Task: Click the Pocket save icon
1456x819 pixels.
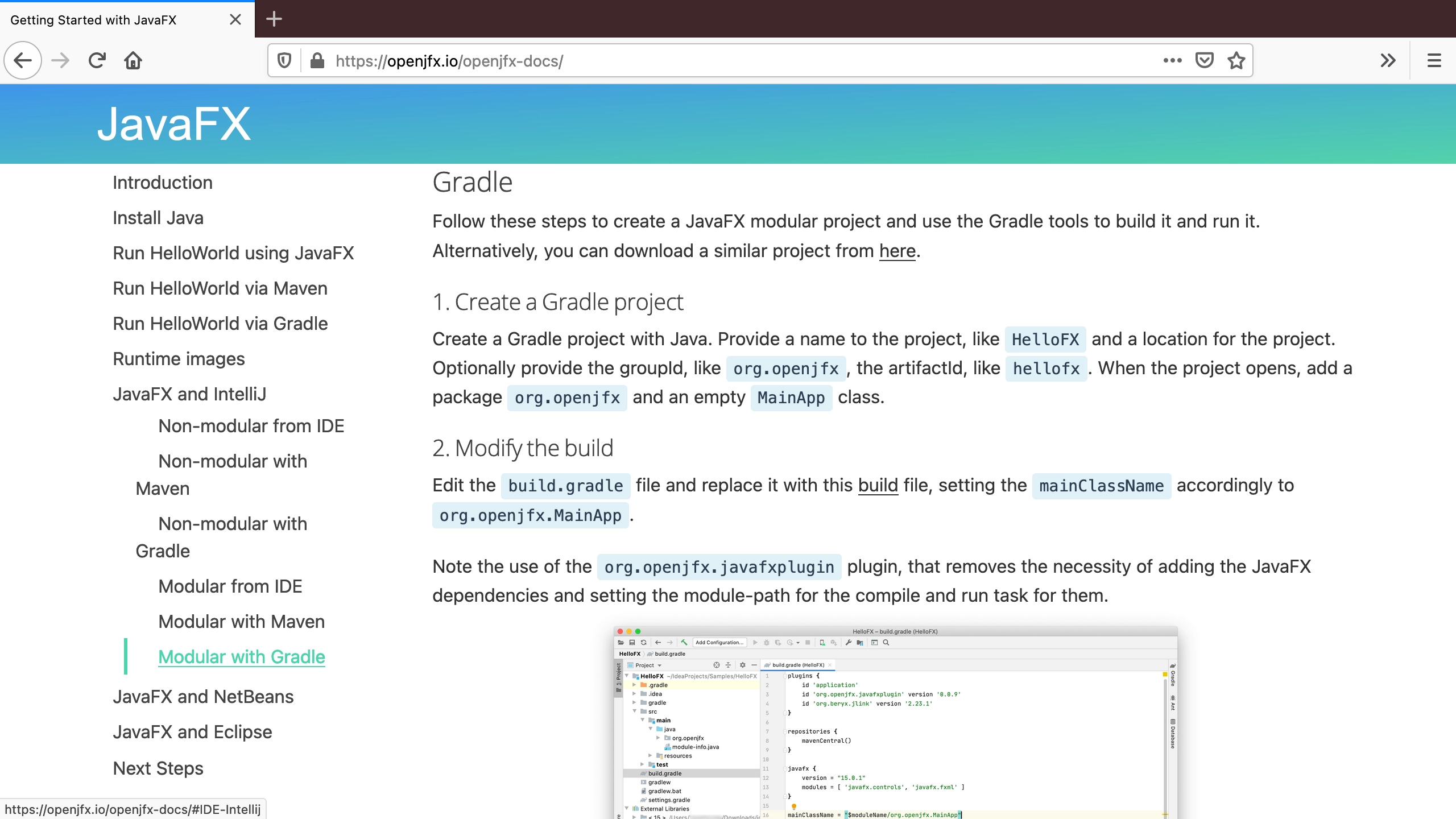Action: pos(1205,60)
